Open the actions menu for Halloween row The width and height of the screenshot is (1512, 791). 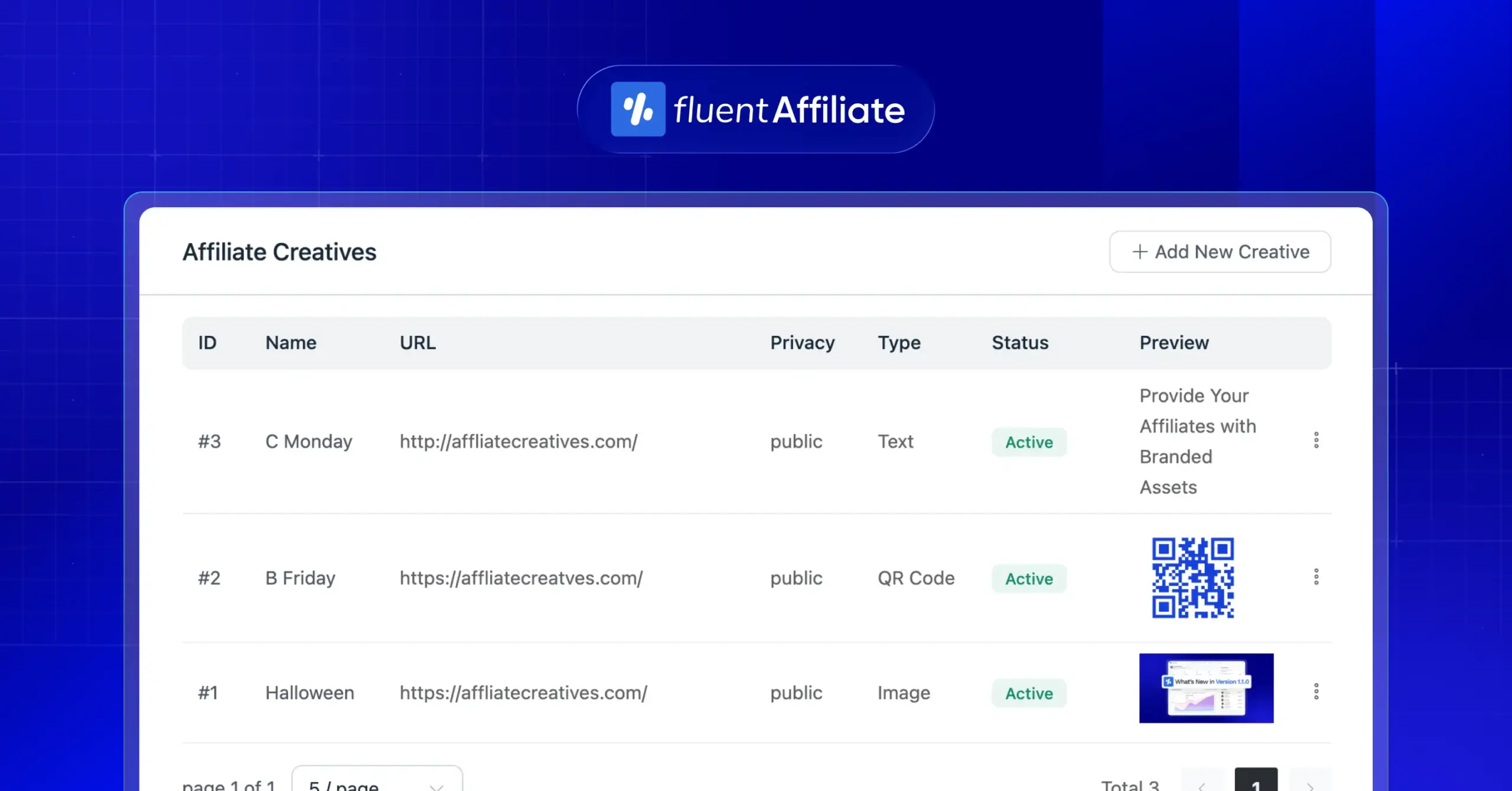point(1316,691)
